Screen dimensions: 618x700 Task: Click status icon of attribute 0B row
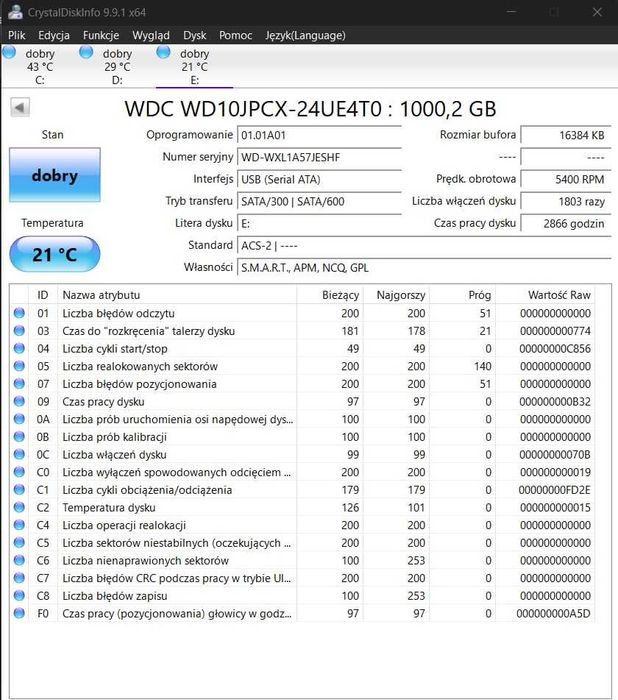pyautogui.click(x=19, y=437)
